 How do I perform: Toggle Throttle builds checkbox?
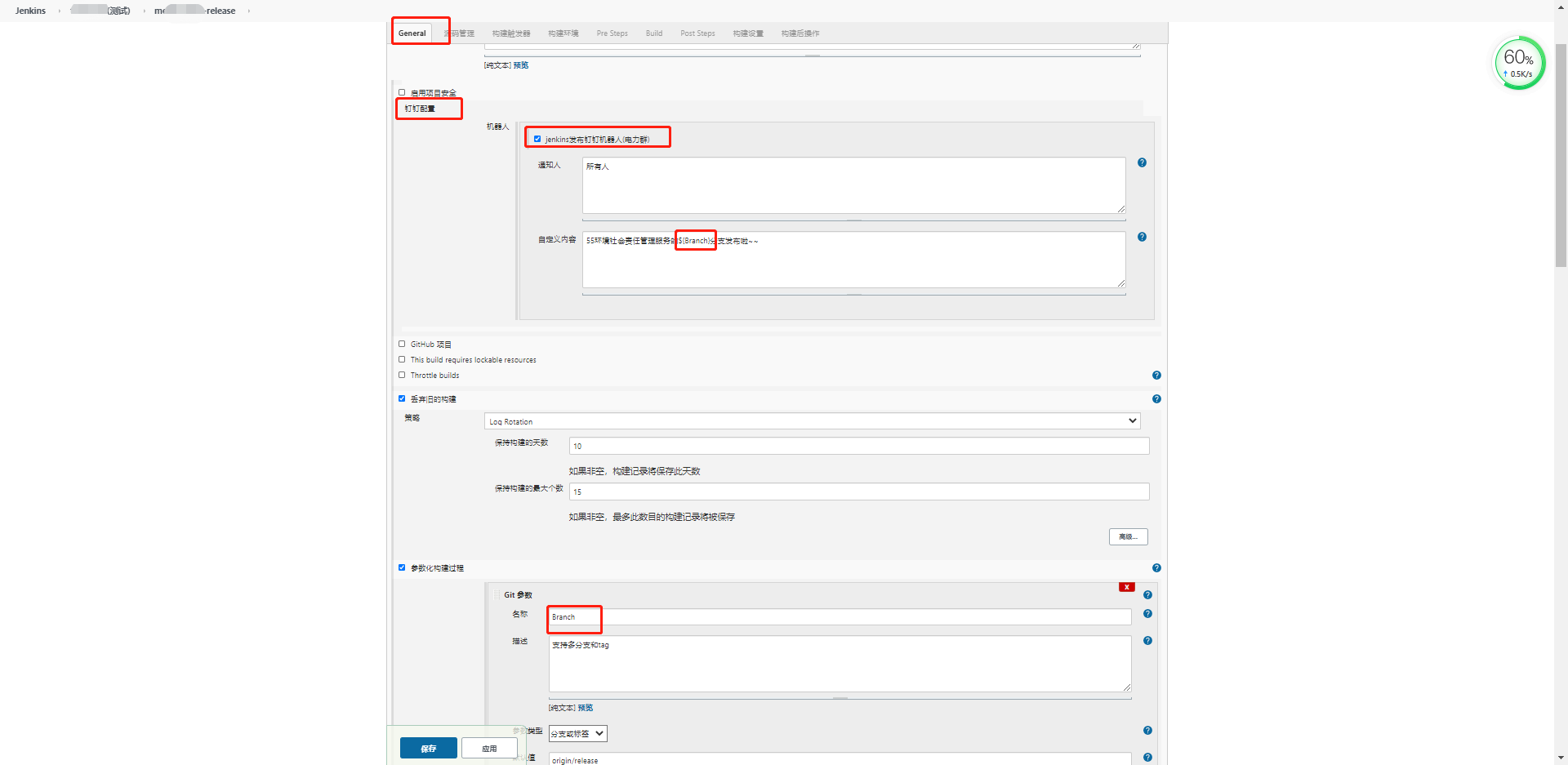(402, 375)
